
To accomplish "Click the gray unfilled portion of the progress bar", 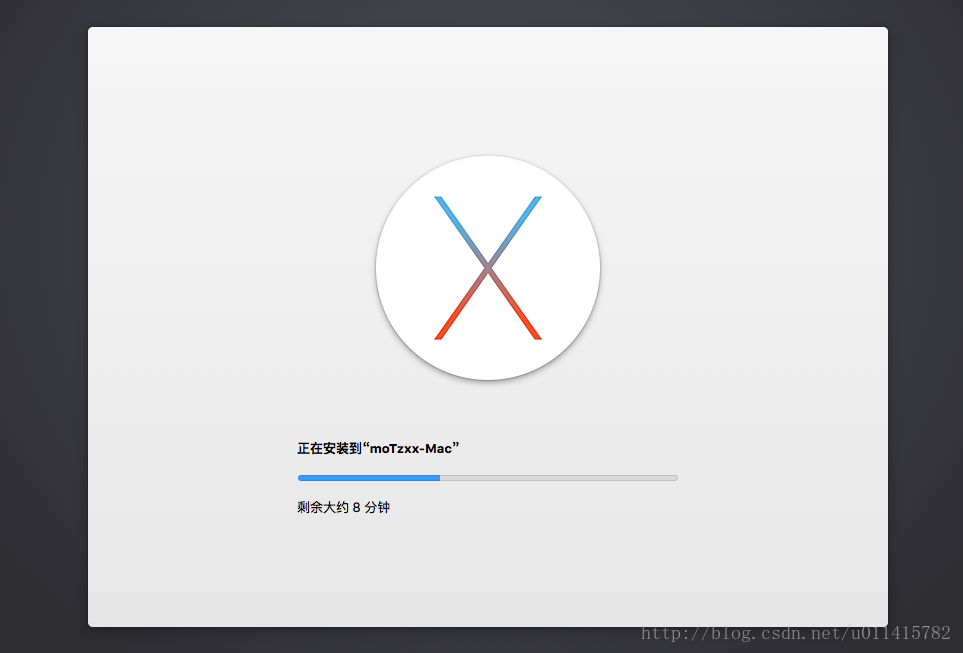I will tap(558, 478).
